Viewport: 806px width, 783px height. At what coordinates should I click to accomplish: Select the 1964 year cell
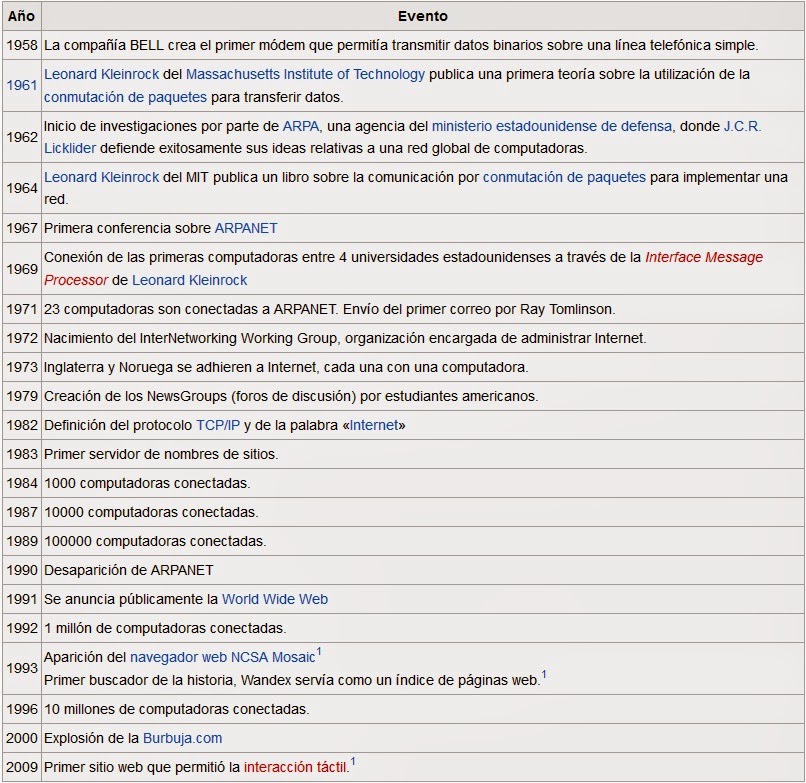click(x=22, y=188)
